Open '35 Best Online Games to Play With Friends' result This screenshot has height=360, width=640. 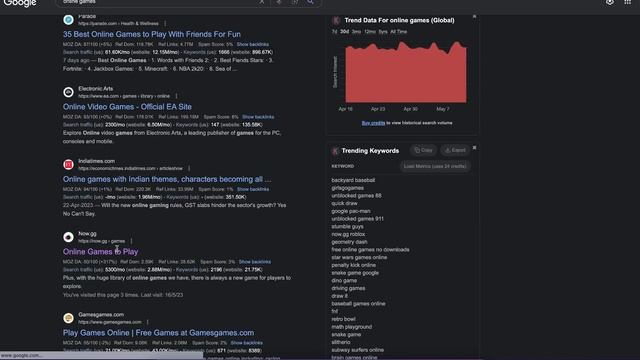[x=152, y=34]
